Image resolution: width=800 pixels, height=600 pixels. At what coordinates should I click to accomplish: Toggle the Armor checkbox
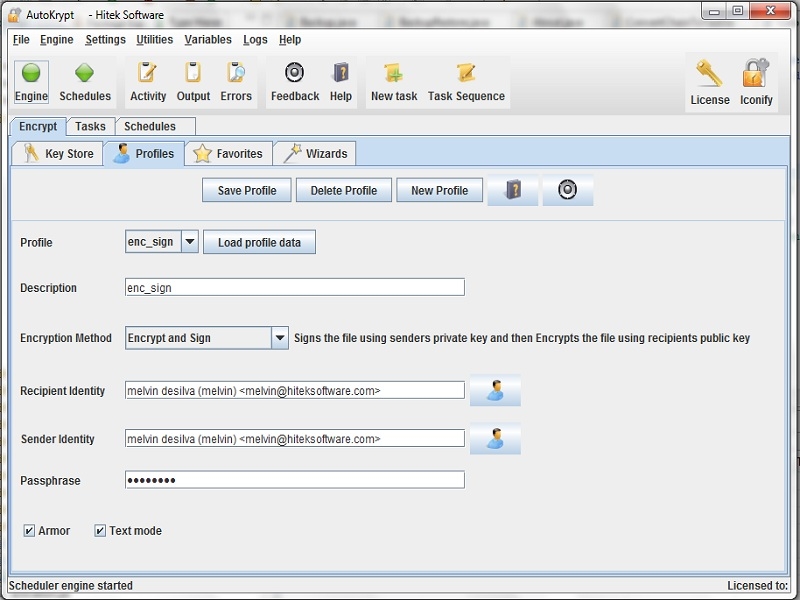click(x=30, y=531)
